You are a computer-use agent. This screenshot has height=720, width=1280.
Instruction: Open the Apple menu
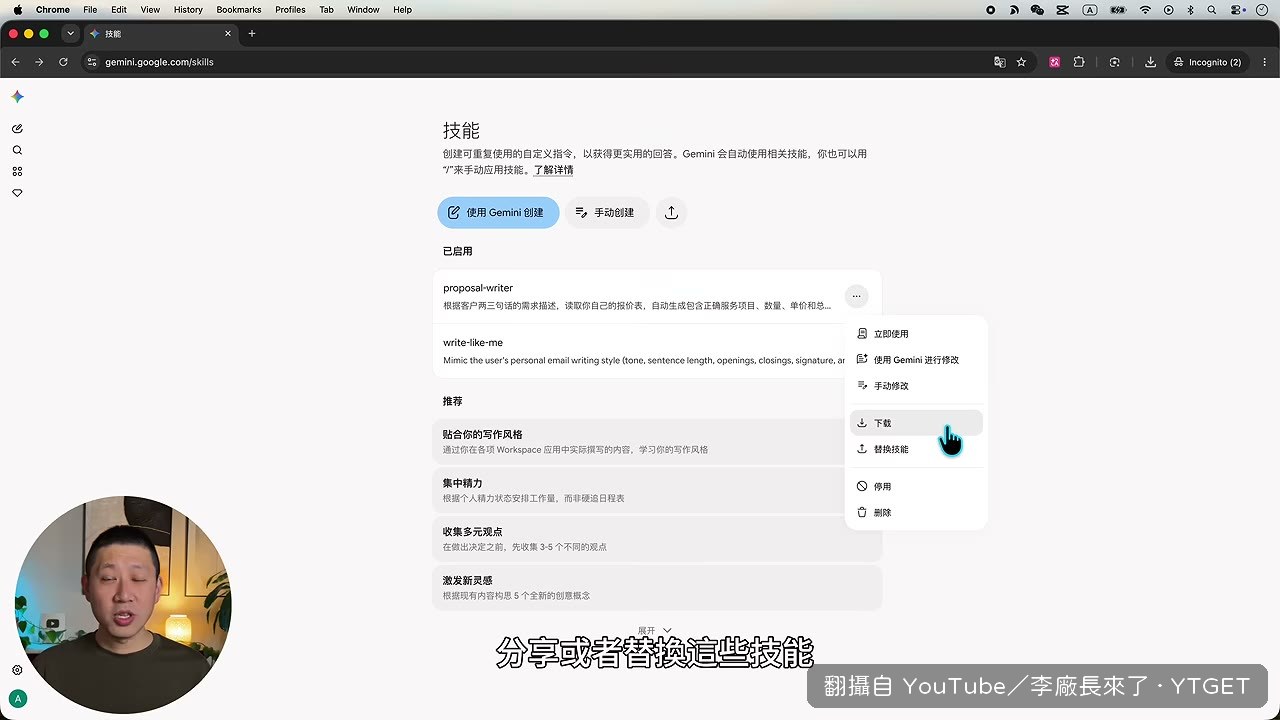tap(17, 10)
